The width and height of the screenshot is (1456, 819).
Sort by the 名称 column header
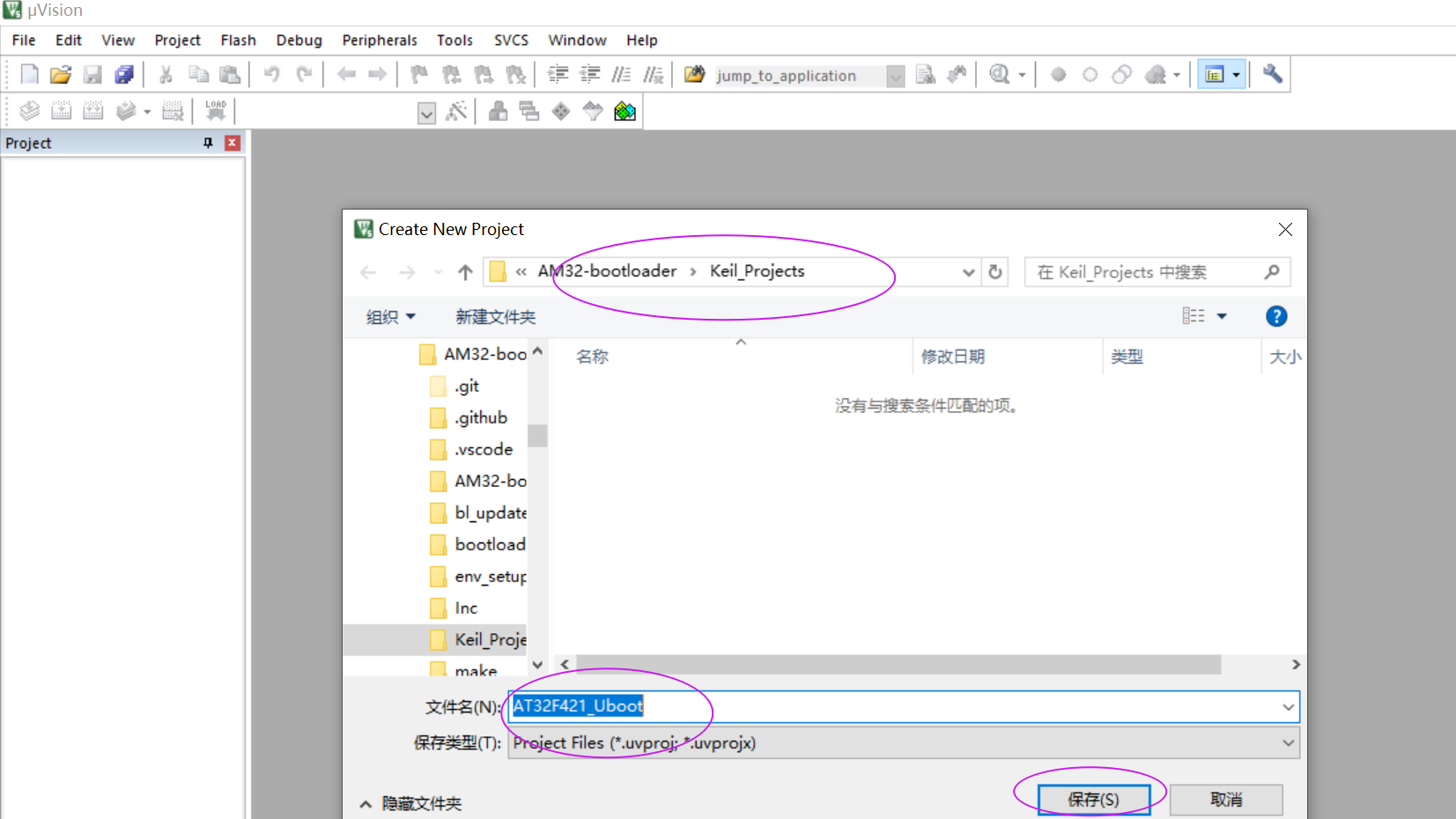pyautogui.click(x=592, y=357)
